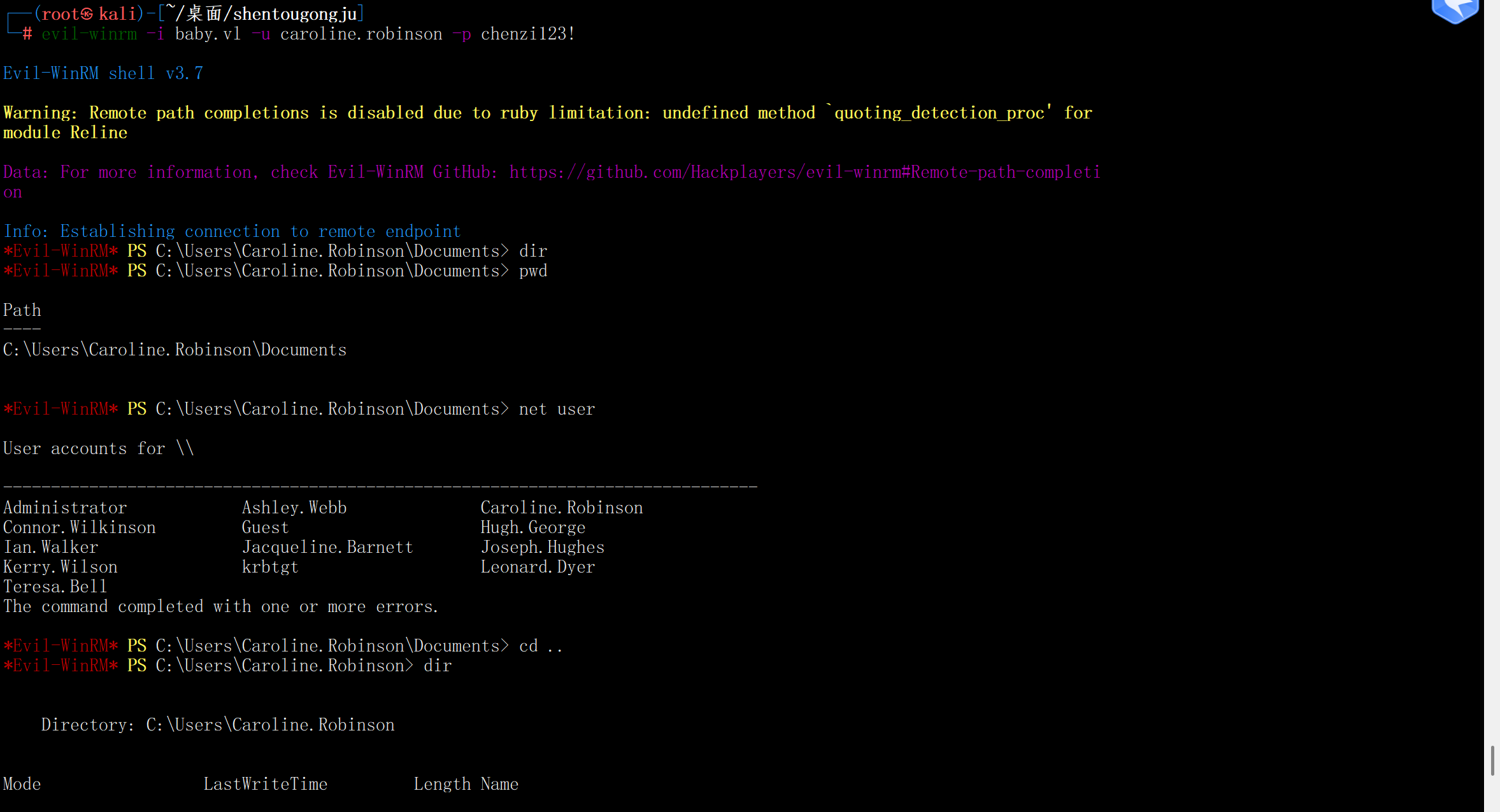Click the Ashley.Webb username in list
The height and width of the screenshot is (812, 1500).
tap(294, 508)
